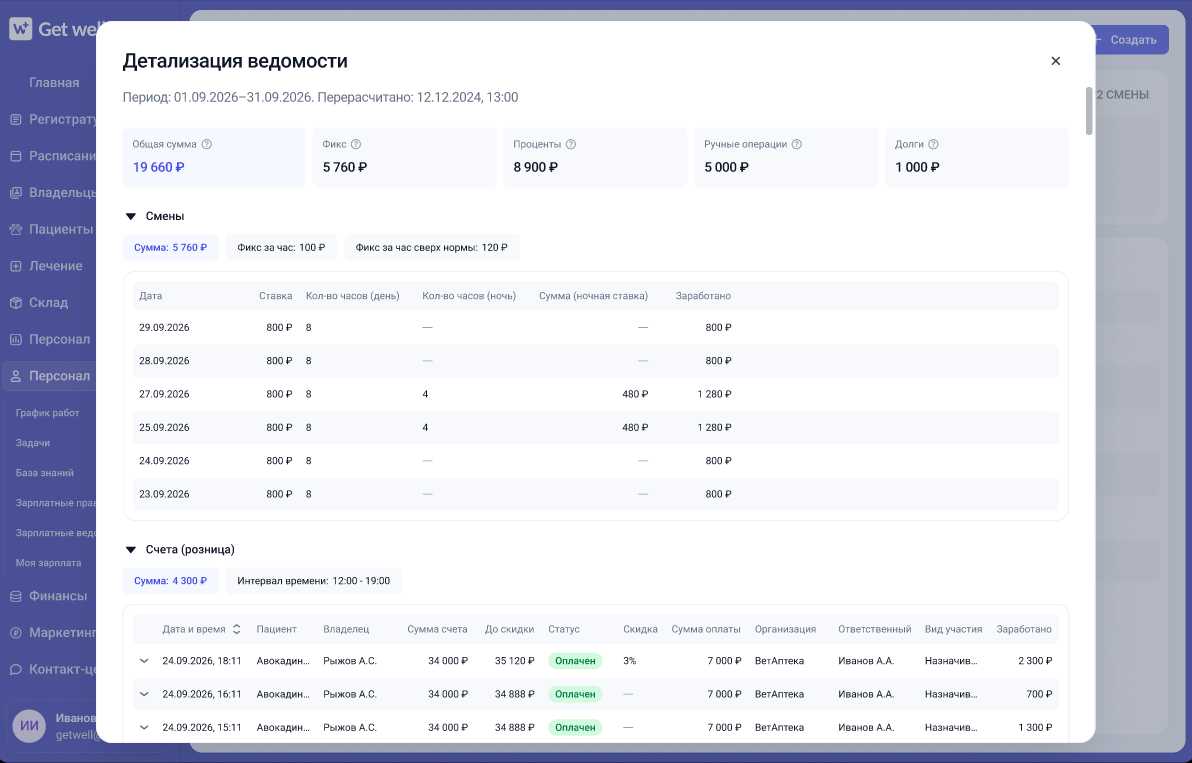
Task: Click the Оплачен status in the 18:11 row
Action: [575, 661]
